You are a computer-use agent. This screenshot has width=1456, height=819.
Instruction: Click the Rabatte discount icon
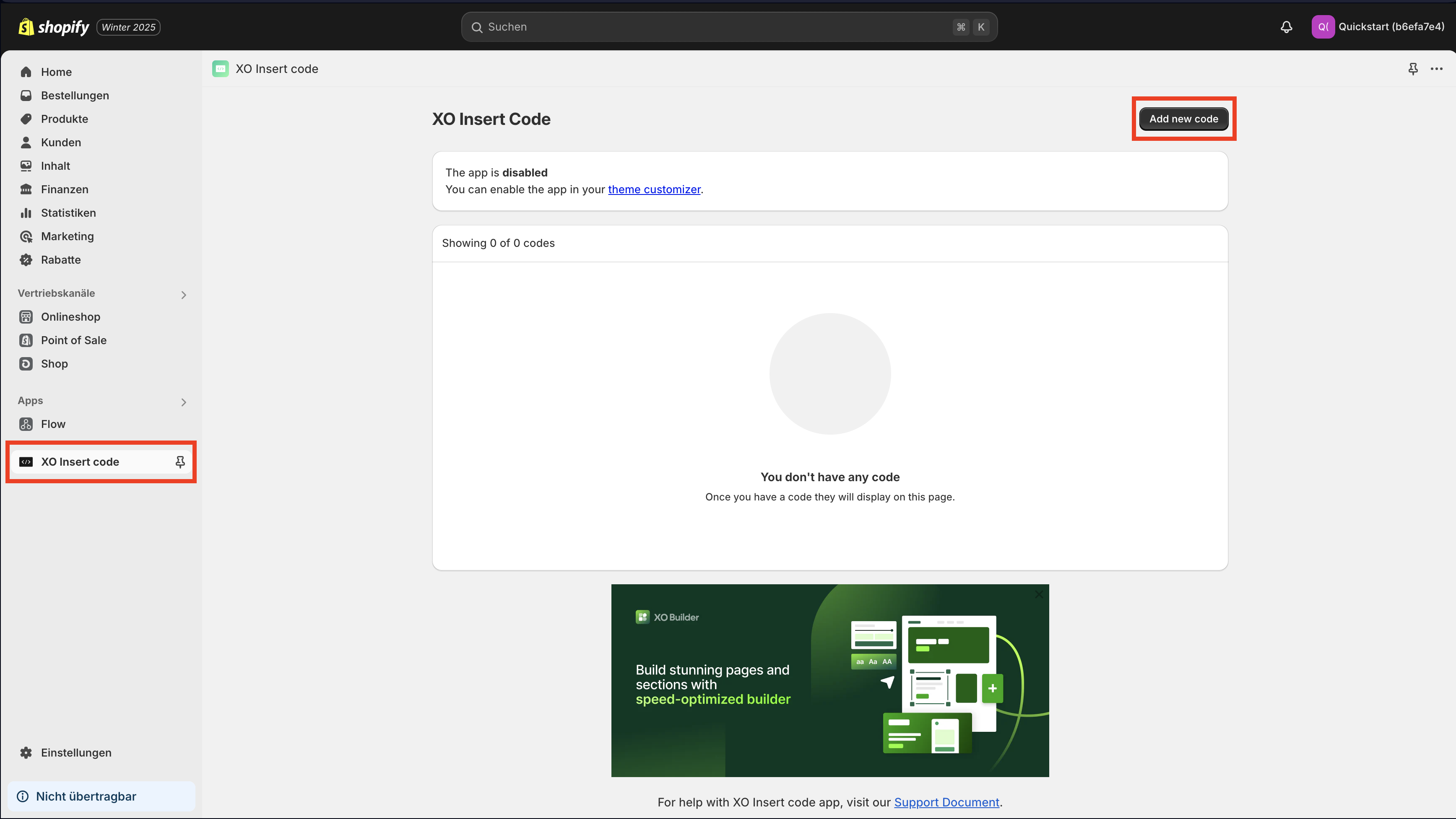pos(26,260)
